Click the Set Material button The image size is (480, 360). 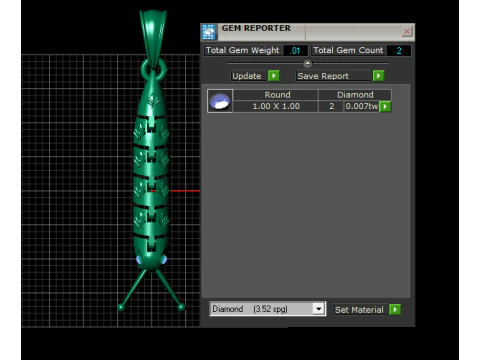[x=359, y=310]
